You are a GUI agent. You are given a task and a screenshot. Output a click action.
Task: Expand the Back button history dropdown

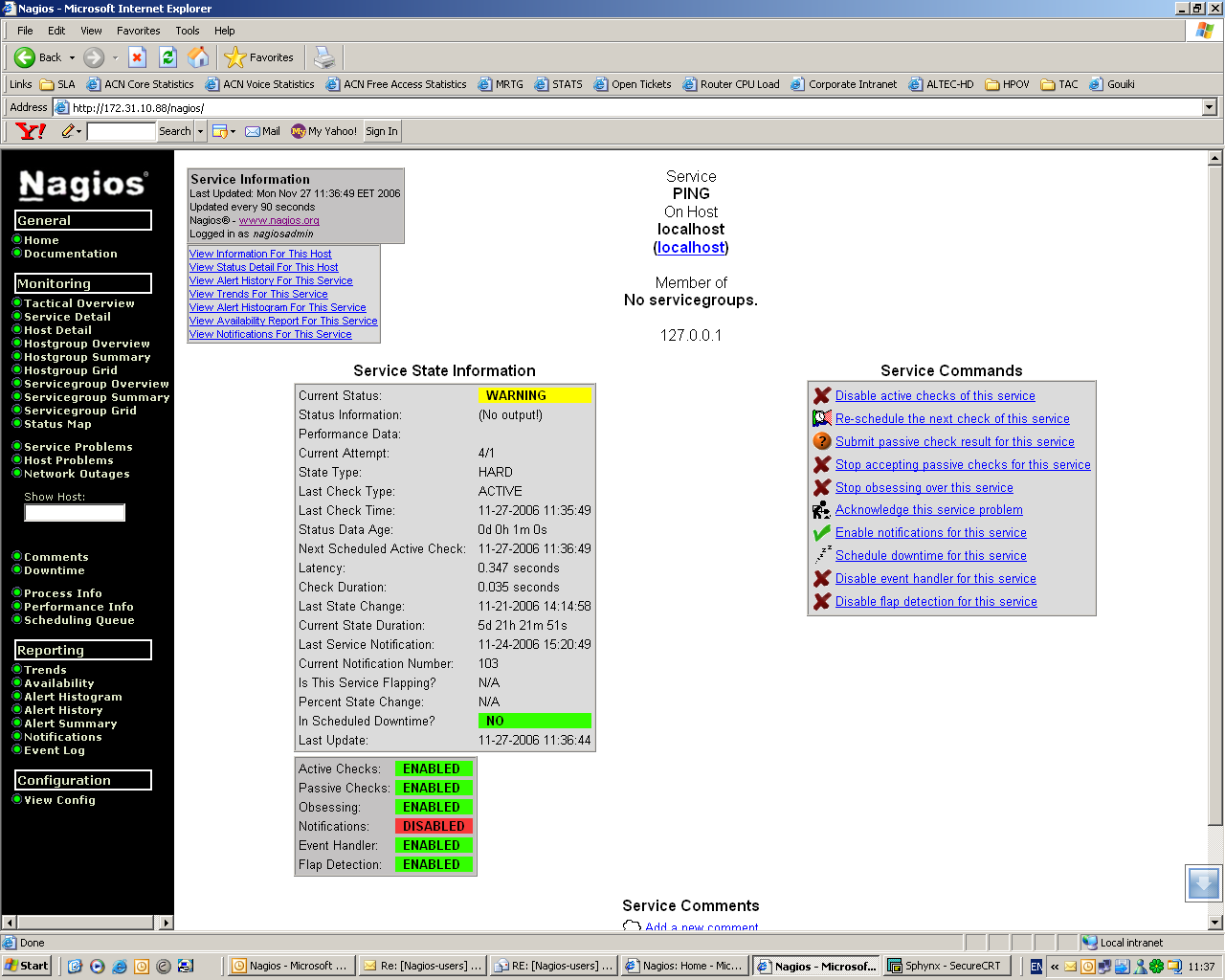click(72, 57)
